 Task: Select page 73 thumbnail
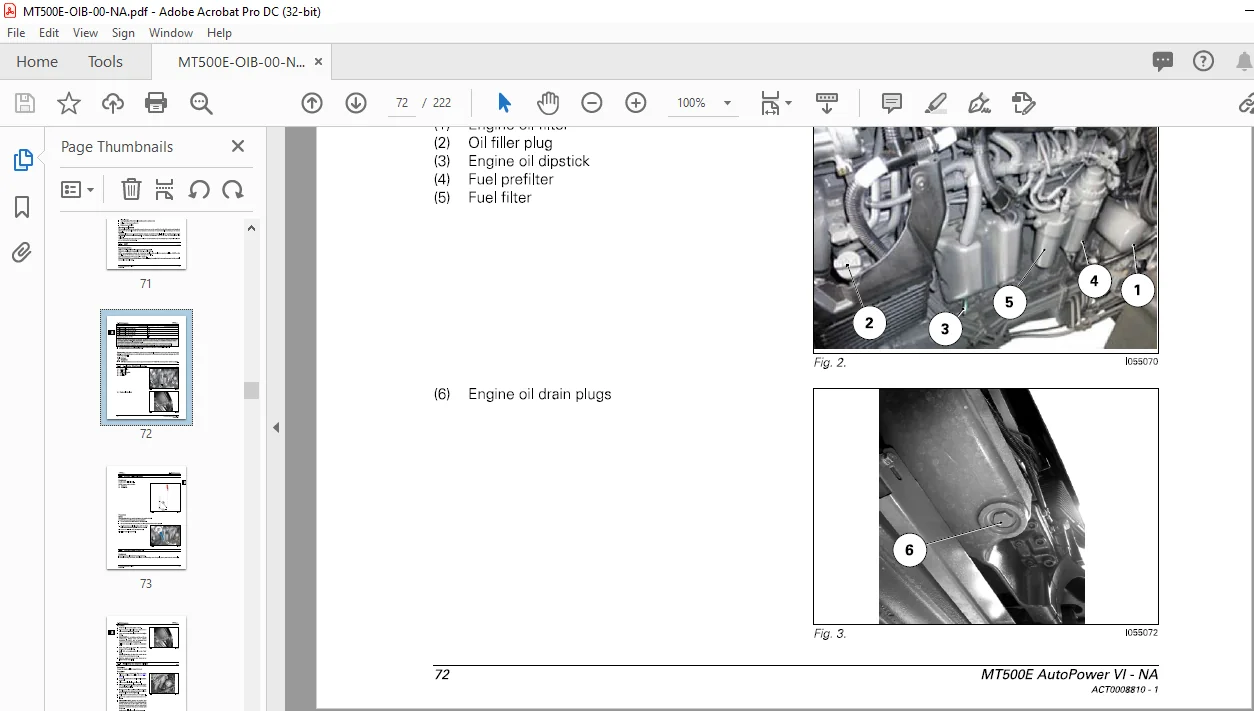(x=146, y=517)
